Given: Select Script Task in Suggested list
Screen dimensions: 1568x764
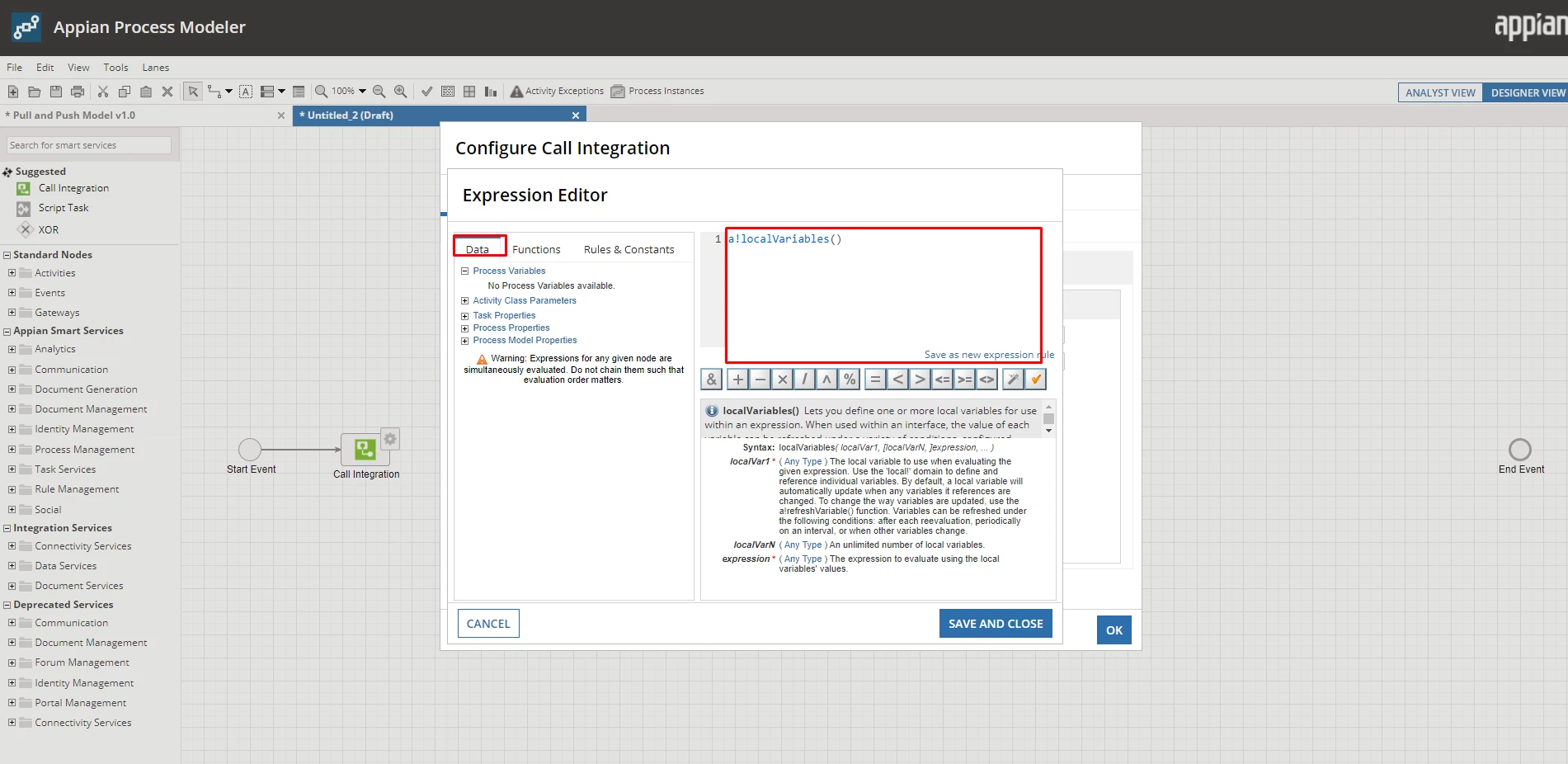Looking at the screenshot, I should (x=64, y=209).
